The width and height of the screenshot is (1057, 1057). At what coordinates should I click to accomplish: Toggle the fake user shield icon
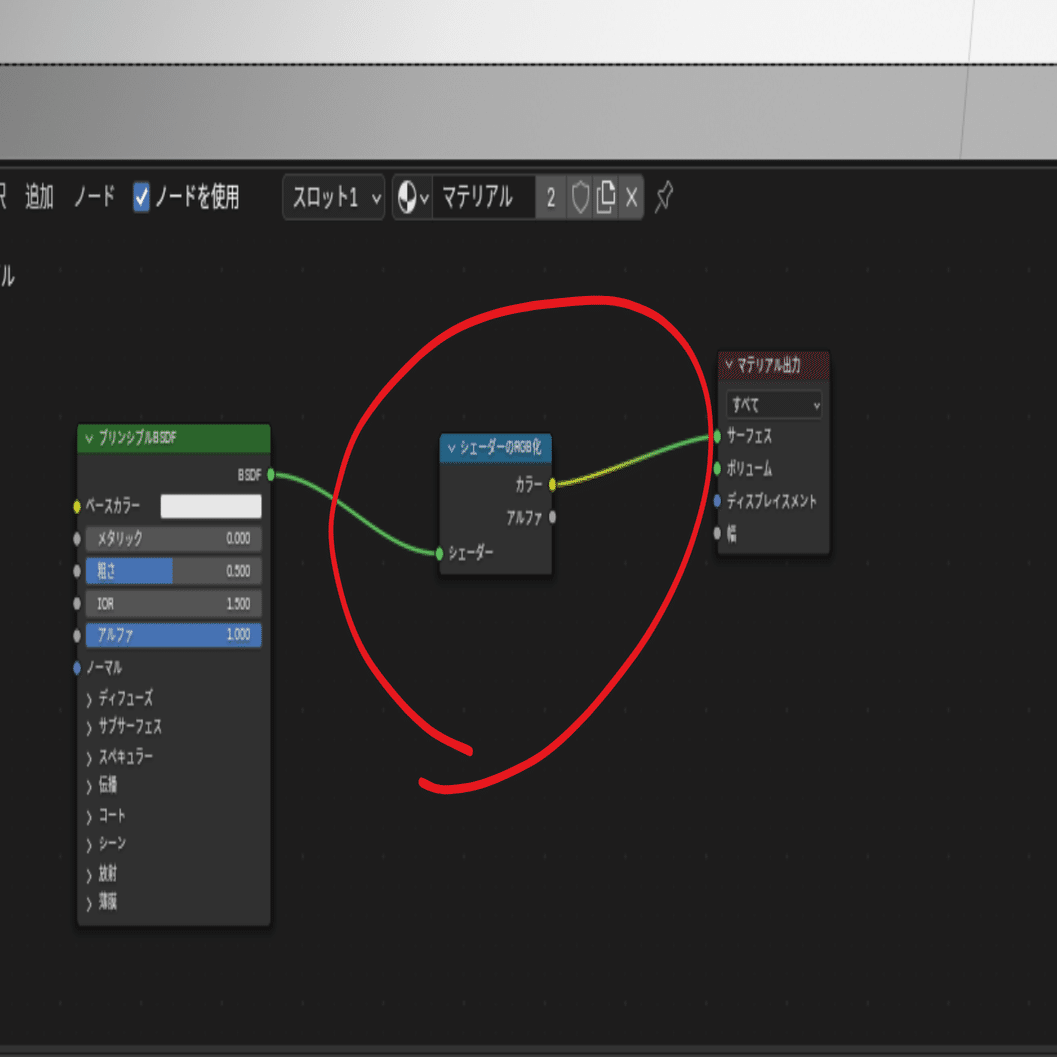580,198
